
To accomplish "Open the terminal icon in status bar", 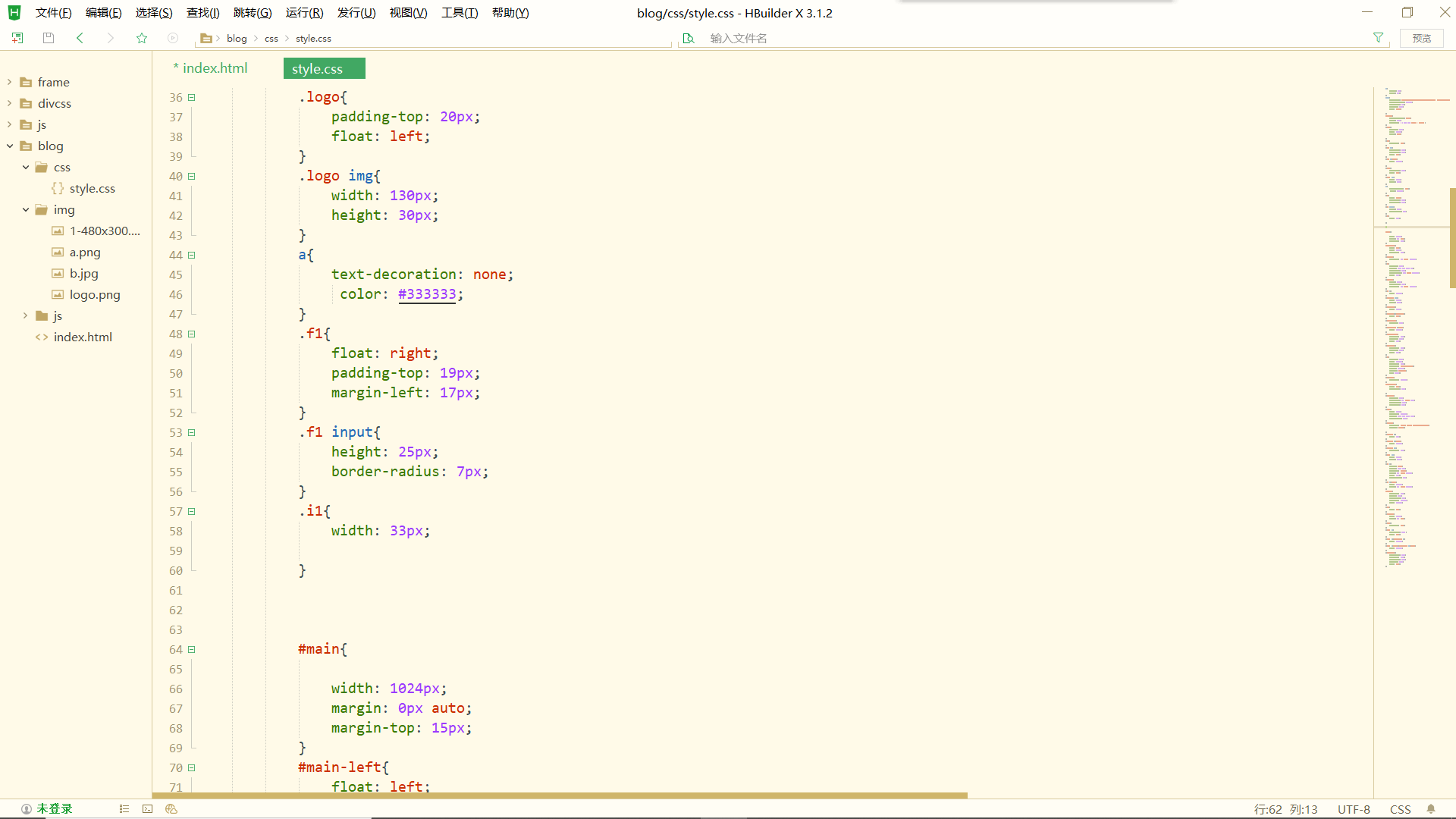I will pyautogui.click(x=148, y=809).
